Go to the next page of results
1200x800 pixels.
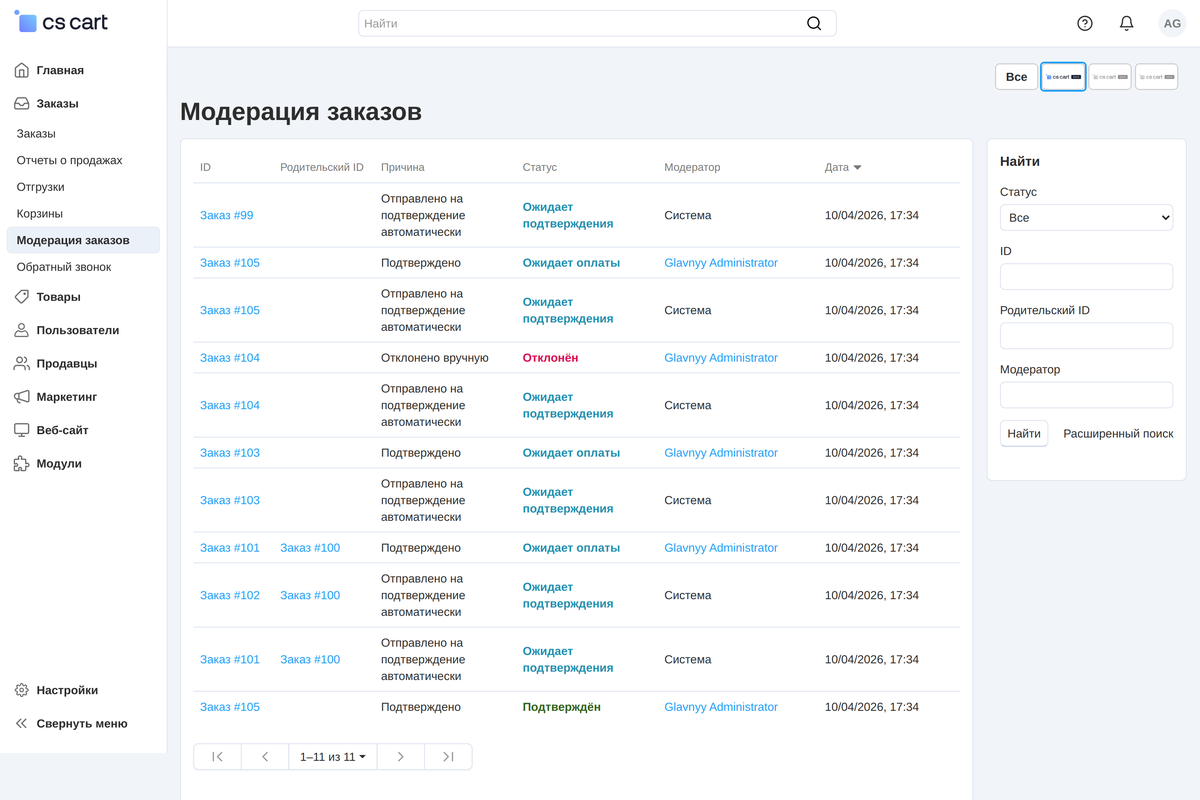pyautogui.click(x=400, y=757)
